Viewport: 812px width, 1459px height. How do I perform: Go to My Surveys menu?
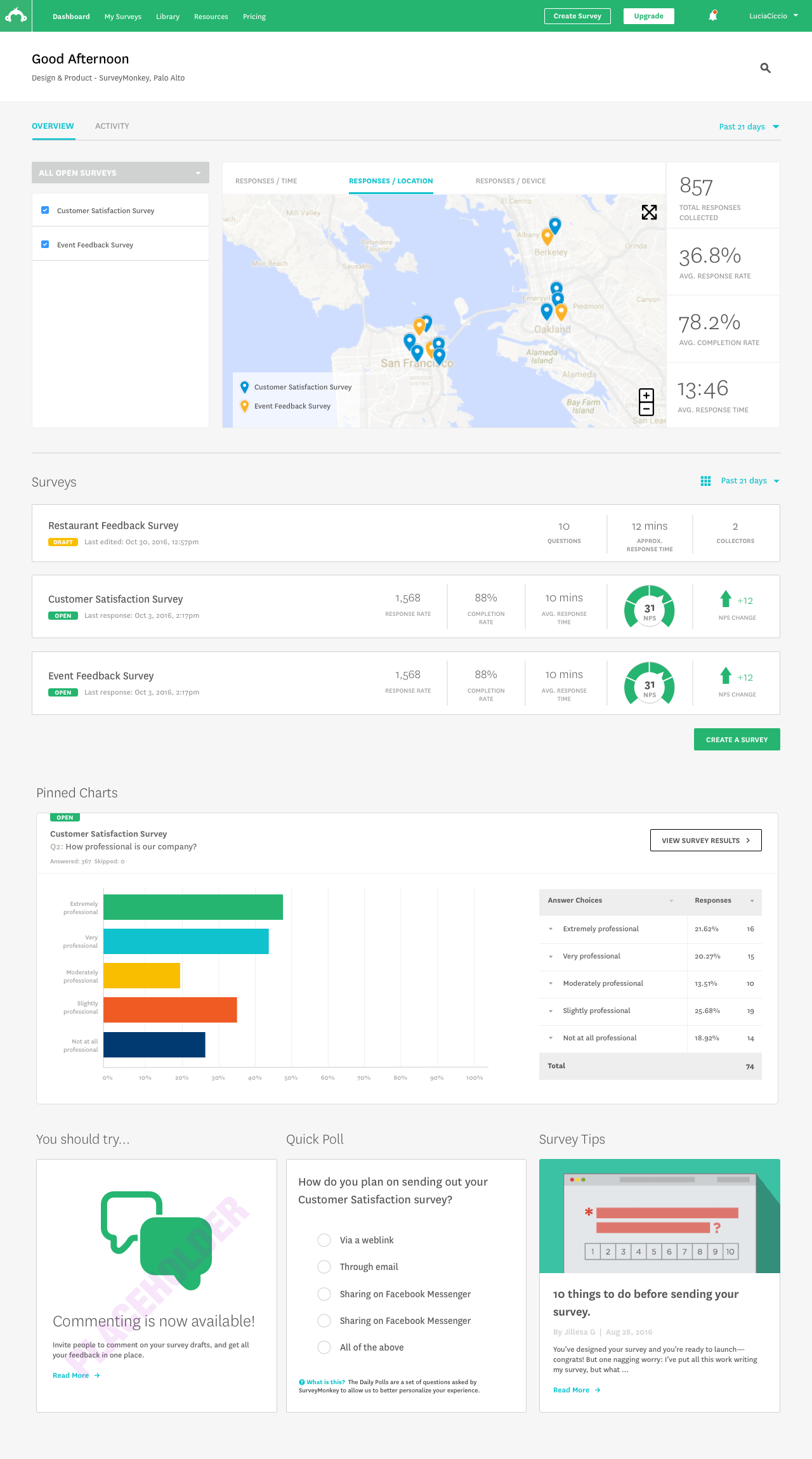pyautogui.click(x=123, y=16)
